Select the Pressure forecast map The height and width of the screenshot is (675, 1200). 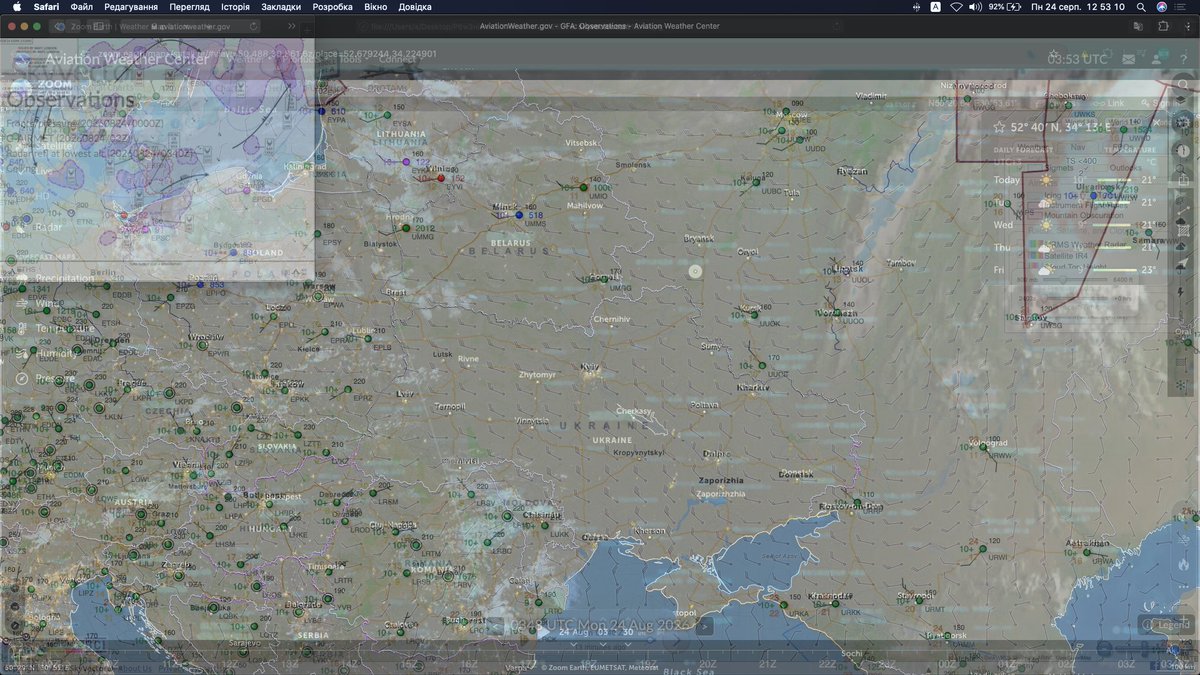click(x=44, y=378)
